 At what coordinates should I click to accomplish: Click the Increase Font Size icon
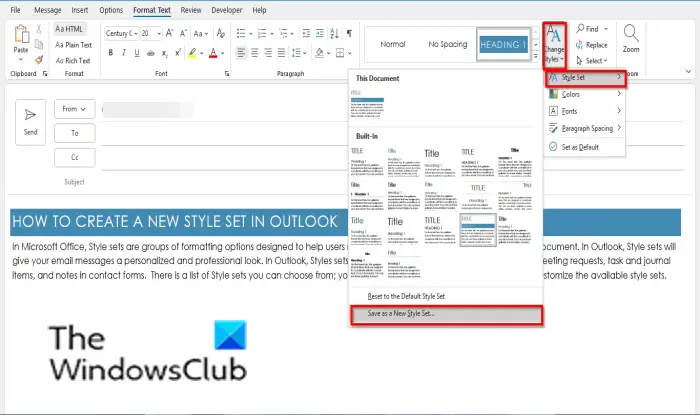[170, 33]
